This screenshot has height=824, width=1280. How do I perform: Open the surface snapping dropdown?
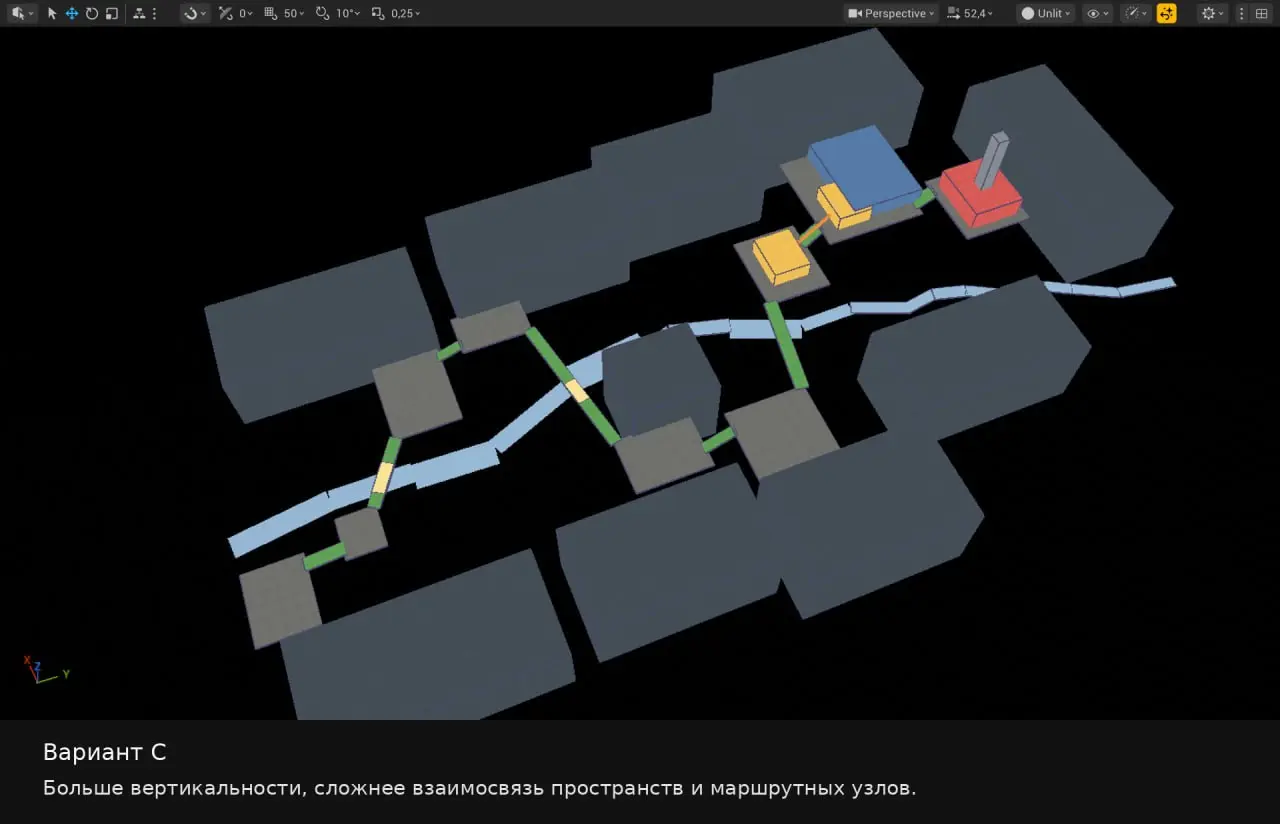[195, 14]
